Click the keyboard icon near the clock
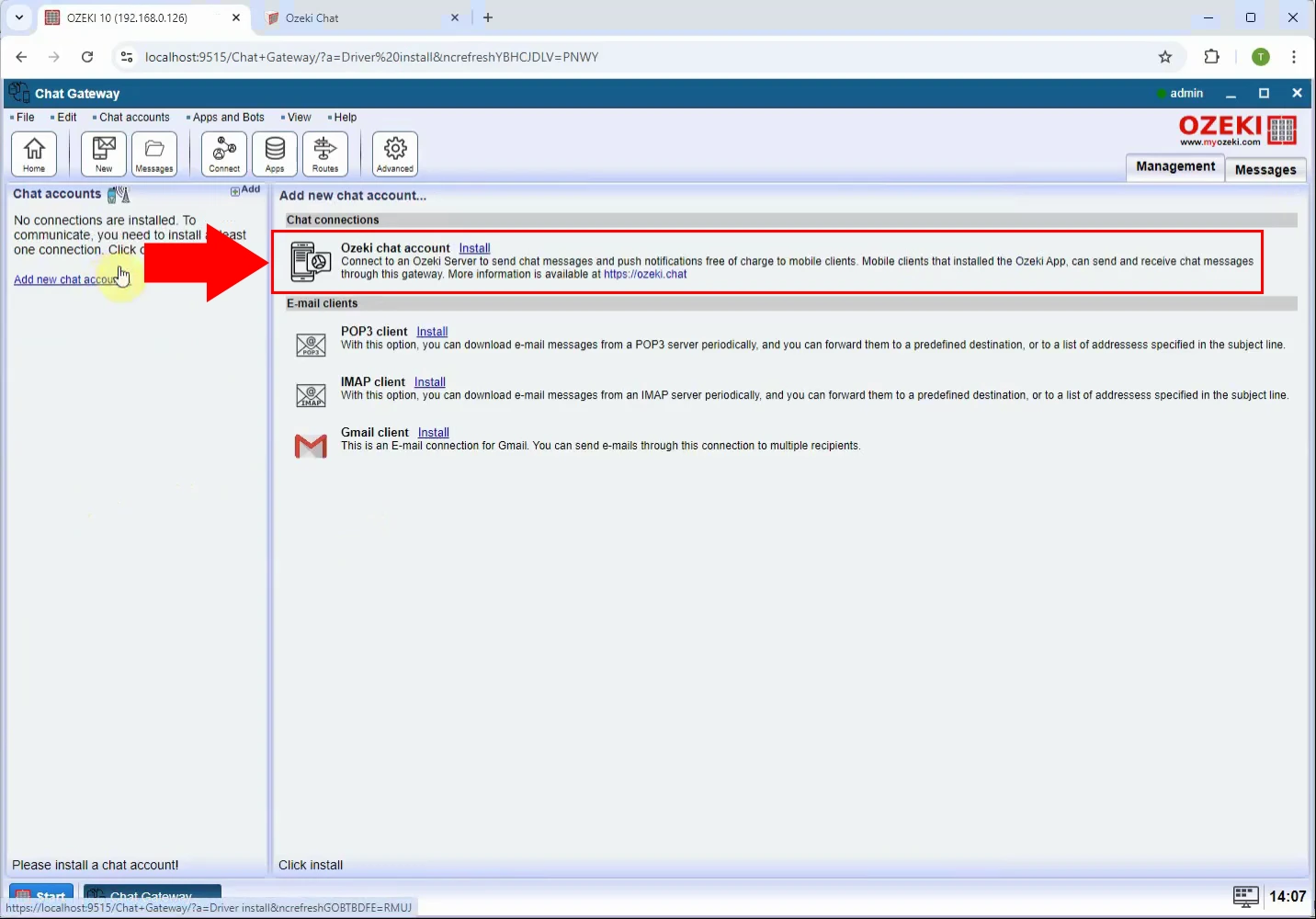 pyautogui.click(x=1246, y=896)
